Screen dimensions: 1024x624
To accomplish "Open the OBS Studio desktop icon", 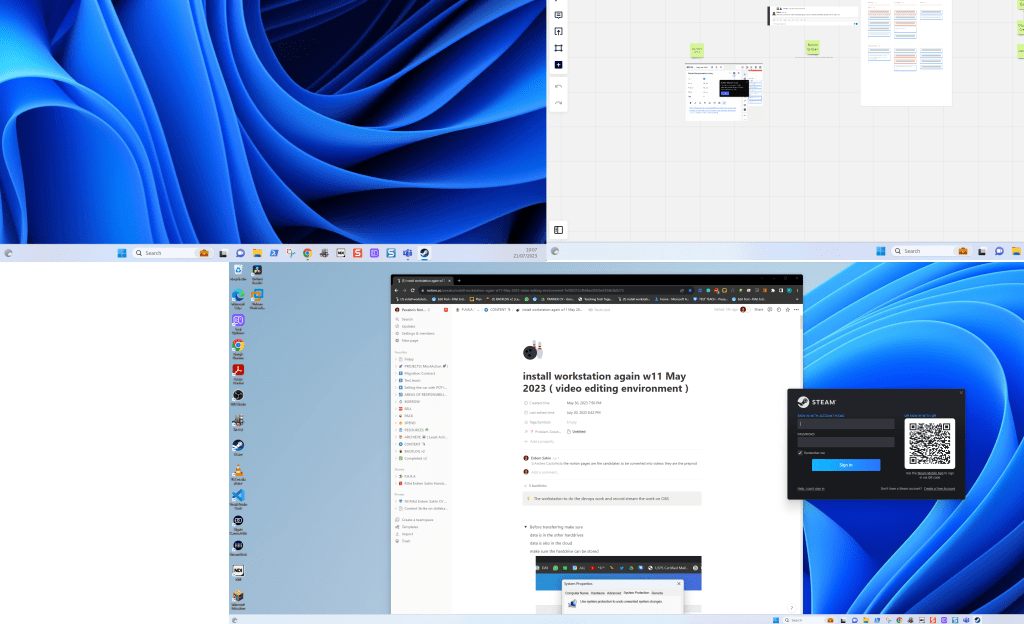I will (238, 398).
